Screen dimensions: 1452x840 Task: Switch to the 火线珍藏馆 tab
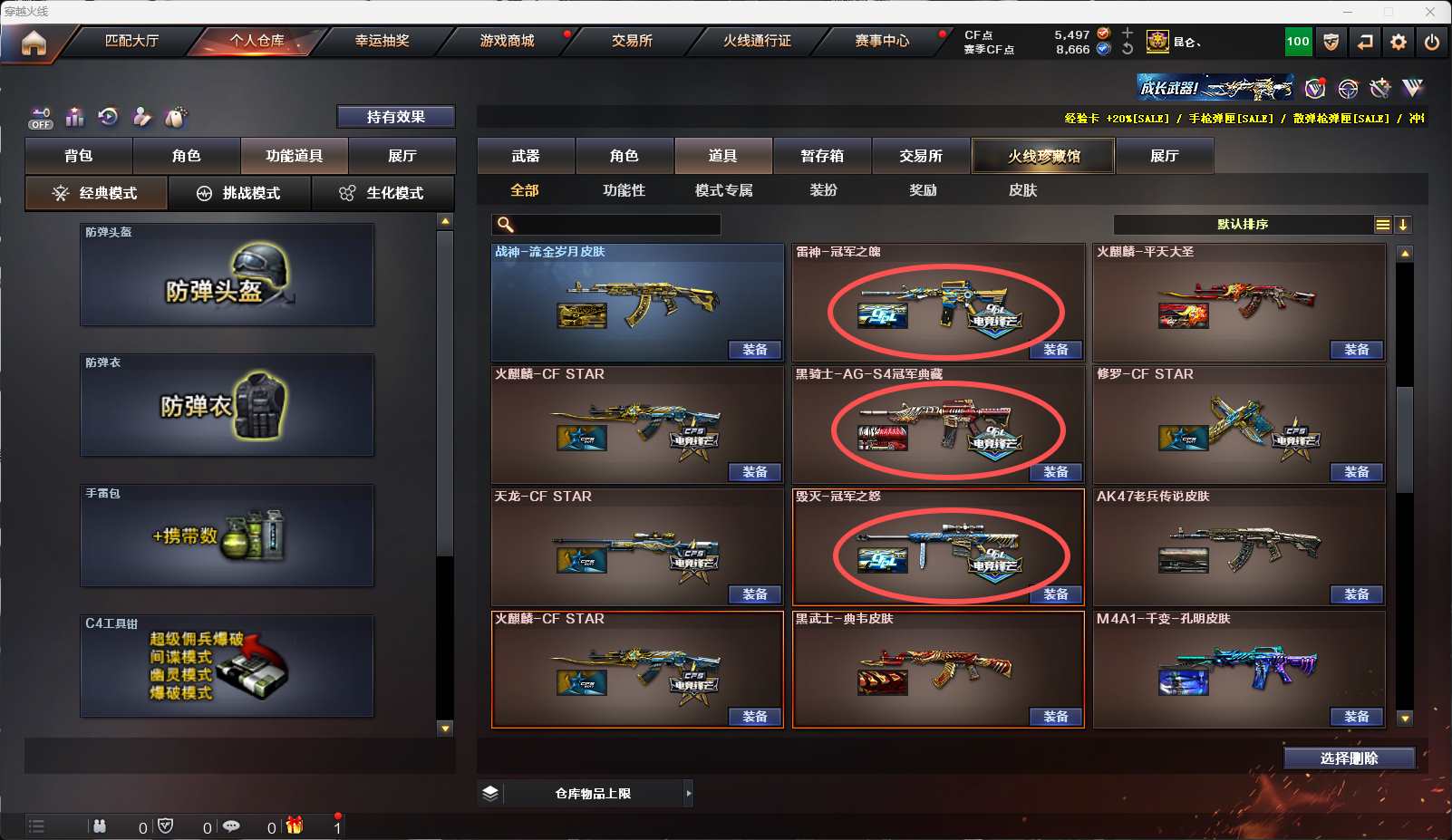point(1043,156)
